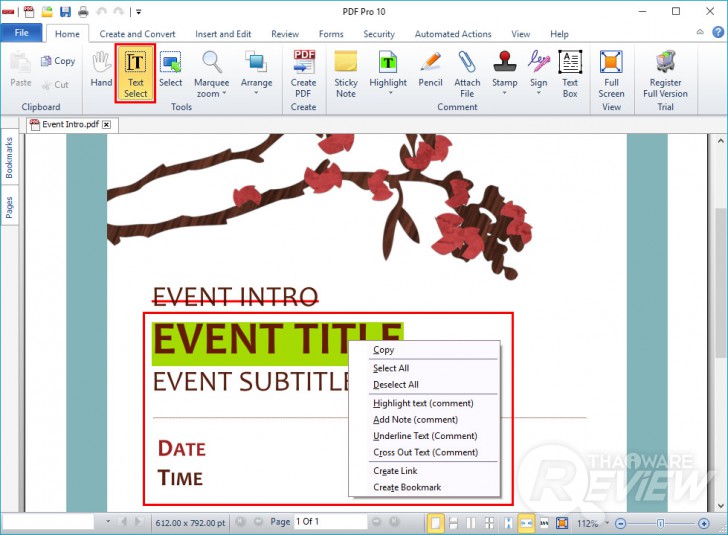Select the Hand tool
Viewport: 728px width, 535px height.
tap(101, 69)
